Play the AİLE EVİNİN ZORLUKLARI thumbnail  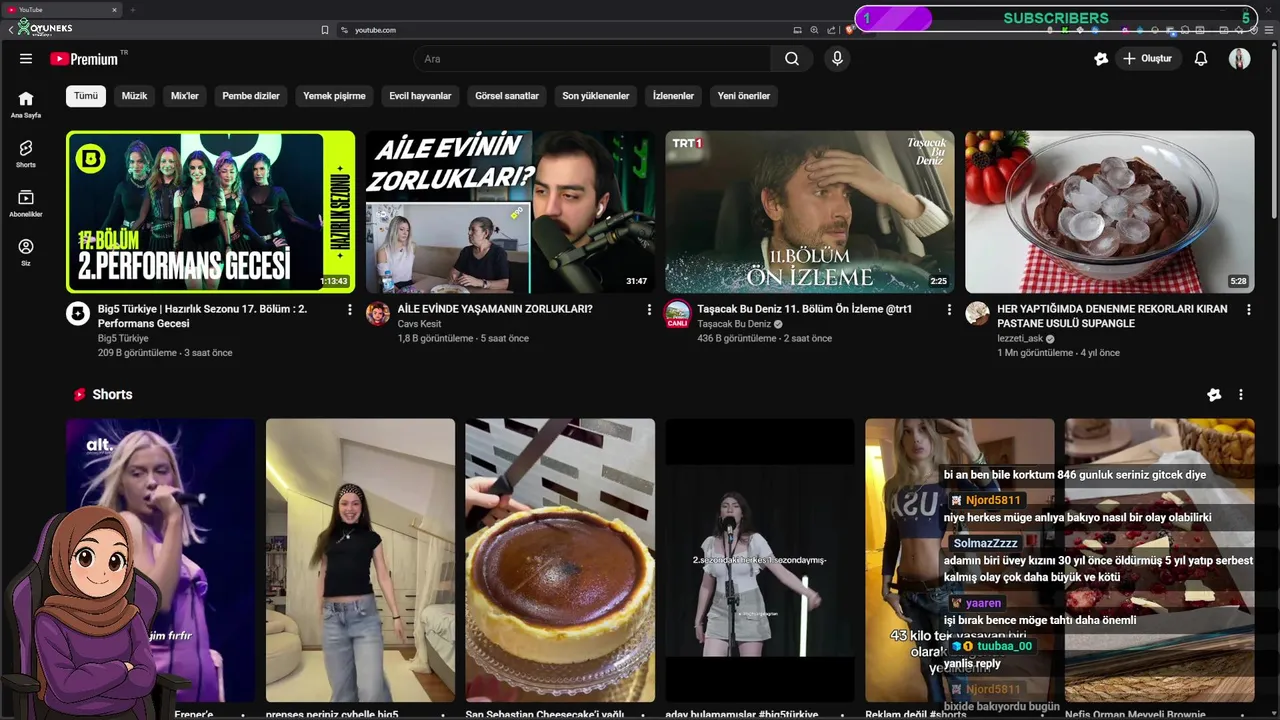pyautogui.click(x=510, y=211)
